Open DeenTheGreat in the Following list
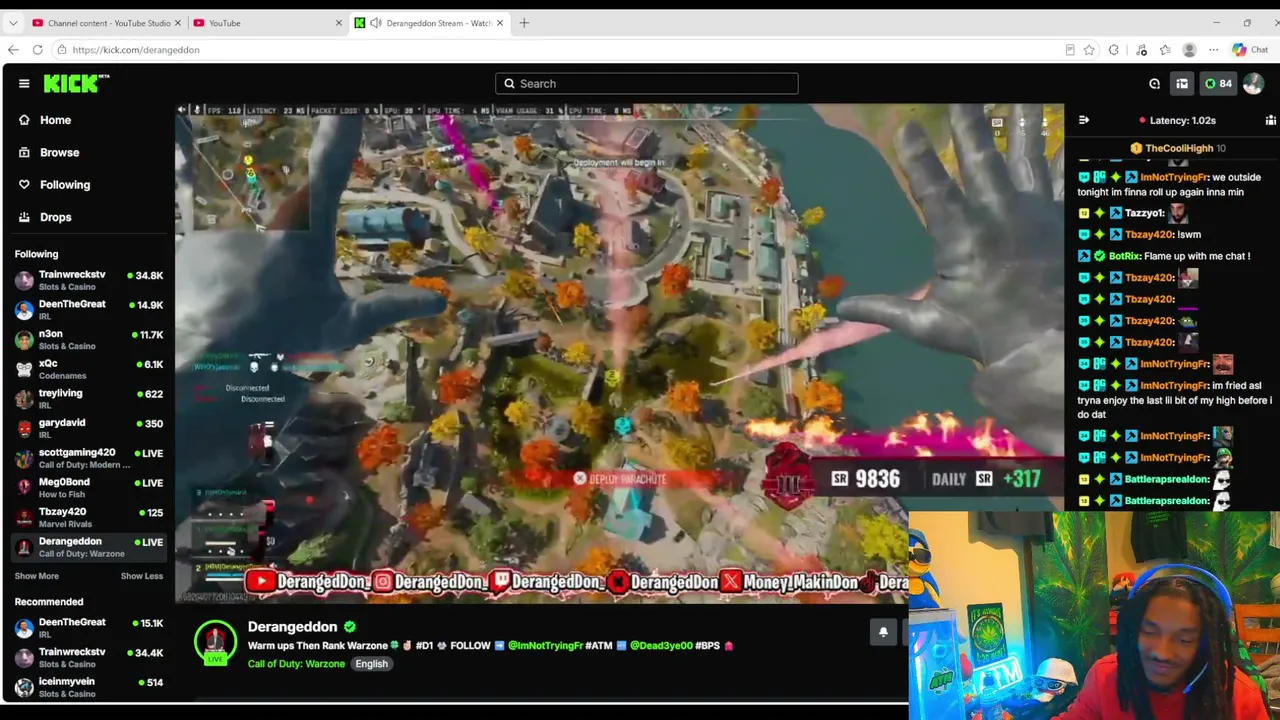The width and height of the screenshot is (1280, 720). tap(88, 310)
